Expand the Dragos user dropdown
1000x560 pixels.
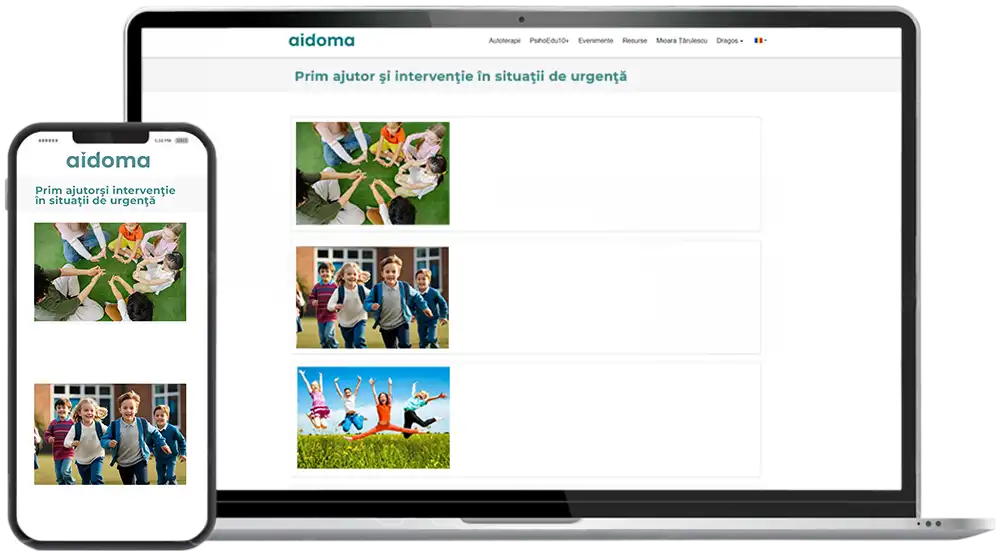pos(729,40)
